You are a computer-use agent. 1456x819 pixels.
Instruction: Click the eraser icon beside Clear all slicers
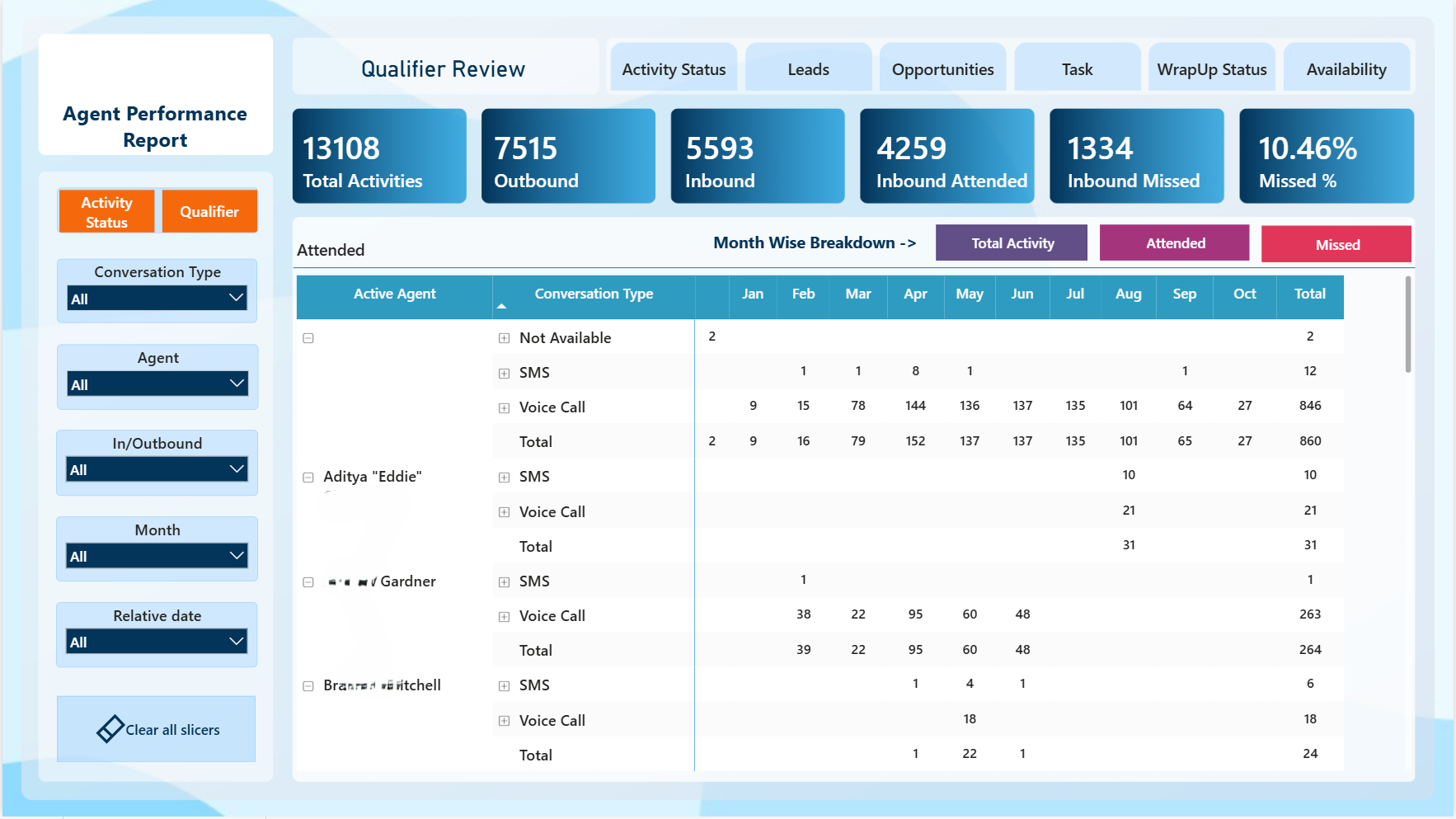pyautogui.click(x=110, y=729)
